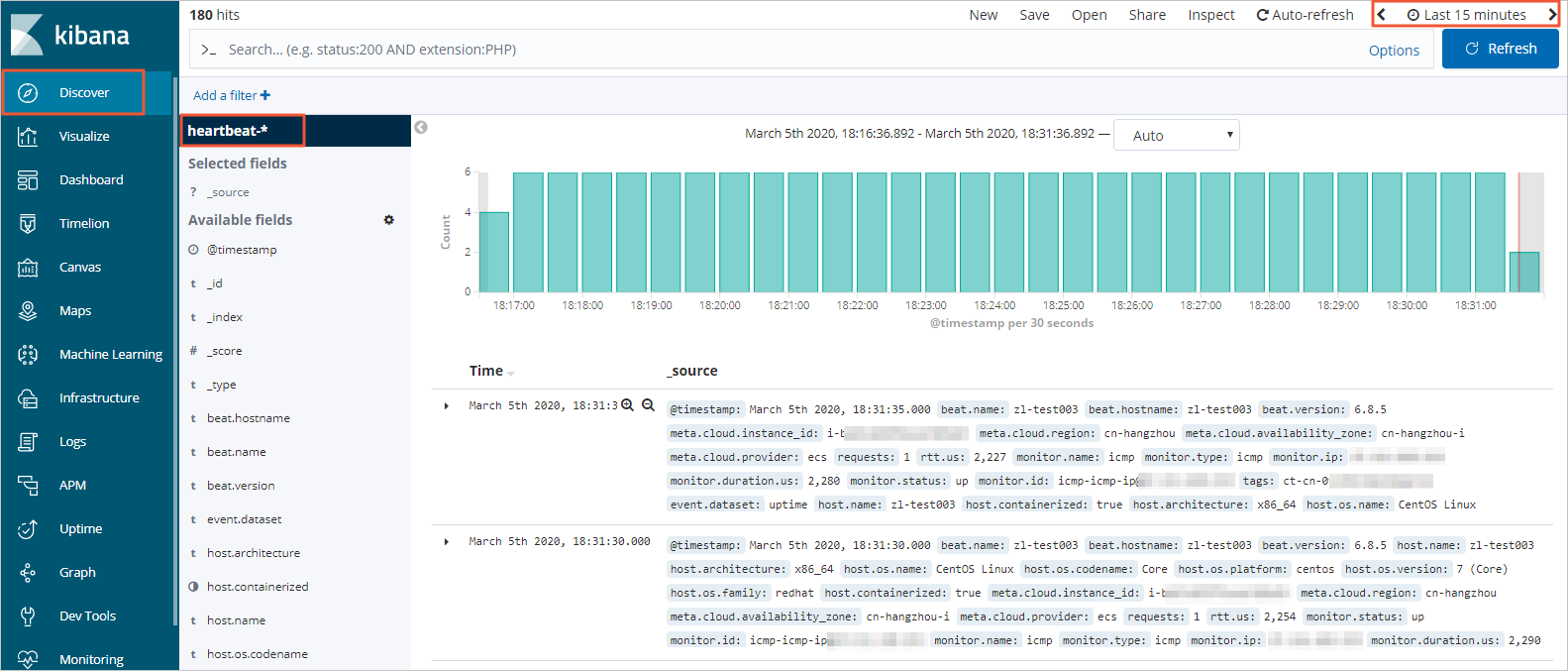Click the gear icon beside Available fields

(x=389, y=220)
